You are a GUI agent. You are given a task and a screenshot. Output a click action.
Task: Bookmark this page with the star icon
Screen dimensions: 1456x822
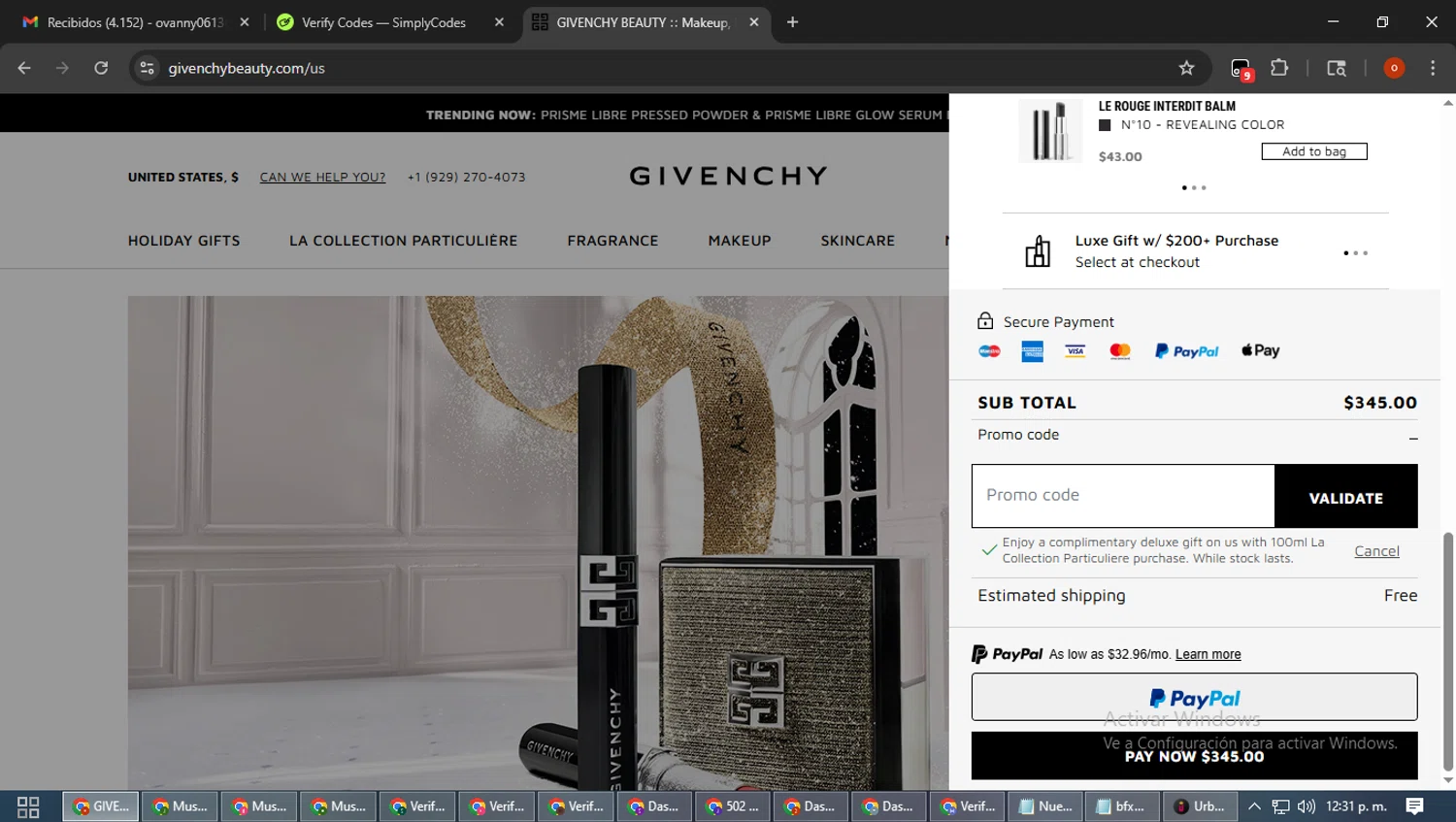point(1186,68)
